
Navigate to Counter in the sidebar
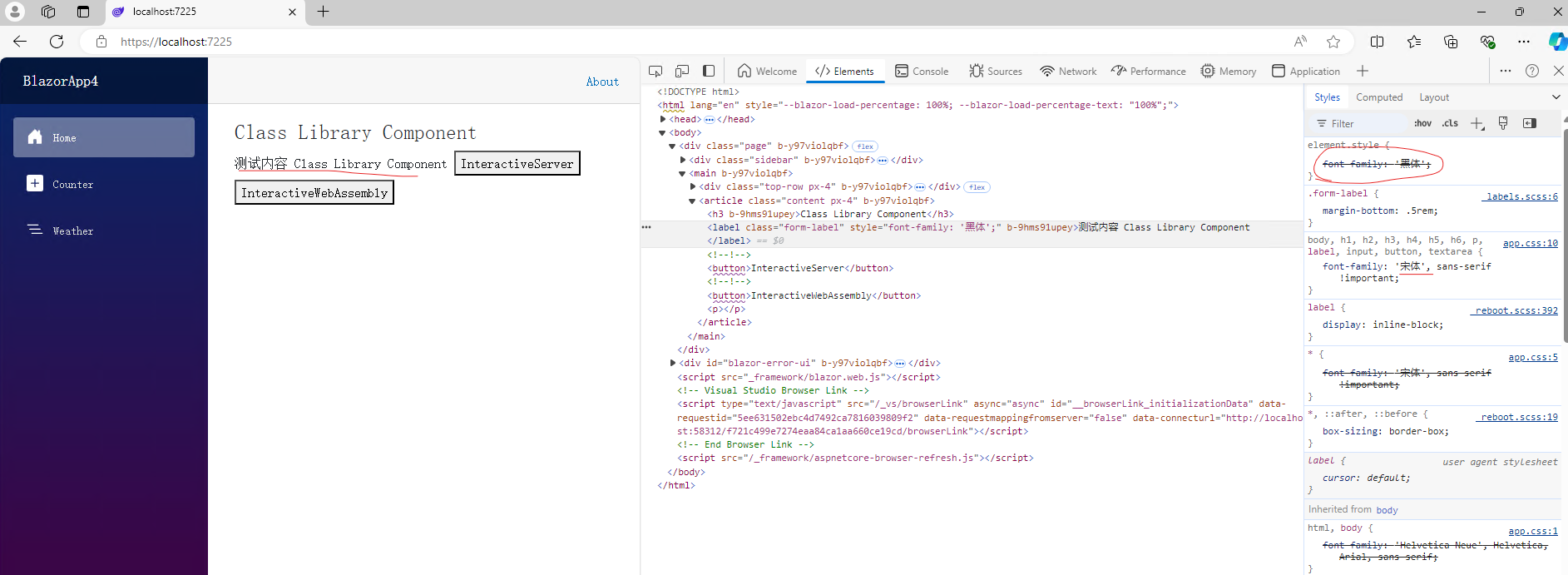(x=72, y=185)
